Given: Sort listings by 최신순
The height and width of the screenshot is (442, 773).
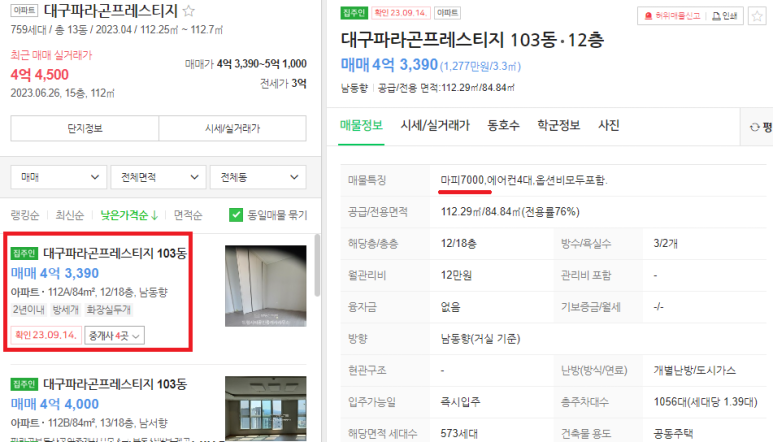Looking at the screenshot, I should (x=70, y=215).
